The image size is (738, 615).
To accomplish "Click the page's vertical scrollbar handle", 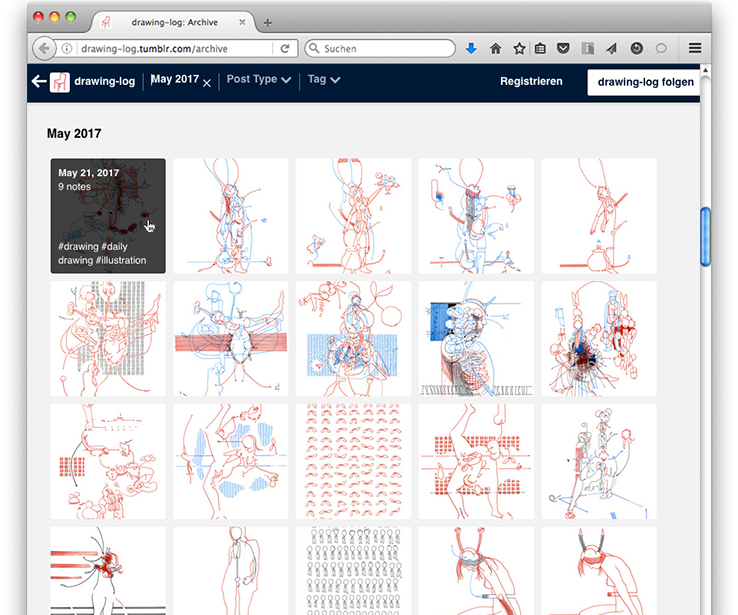I will [706, 236].
